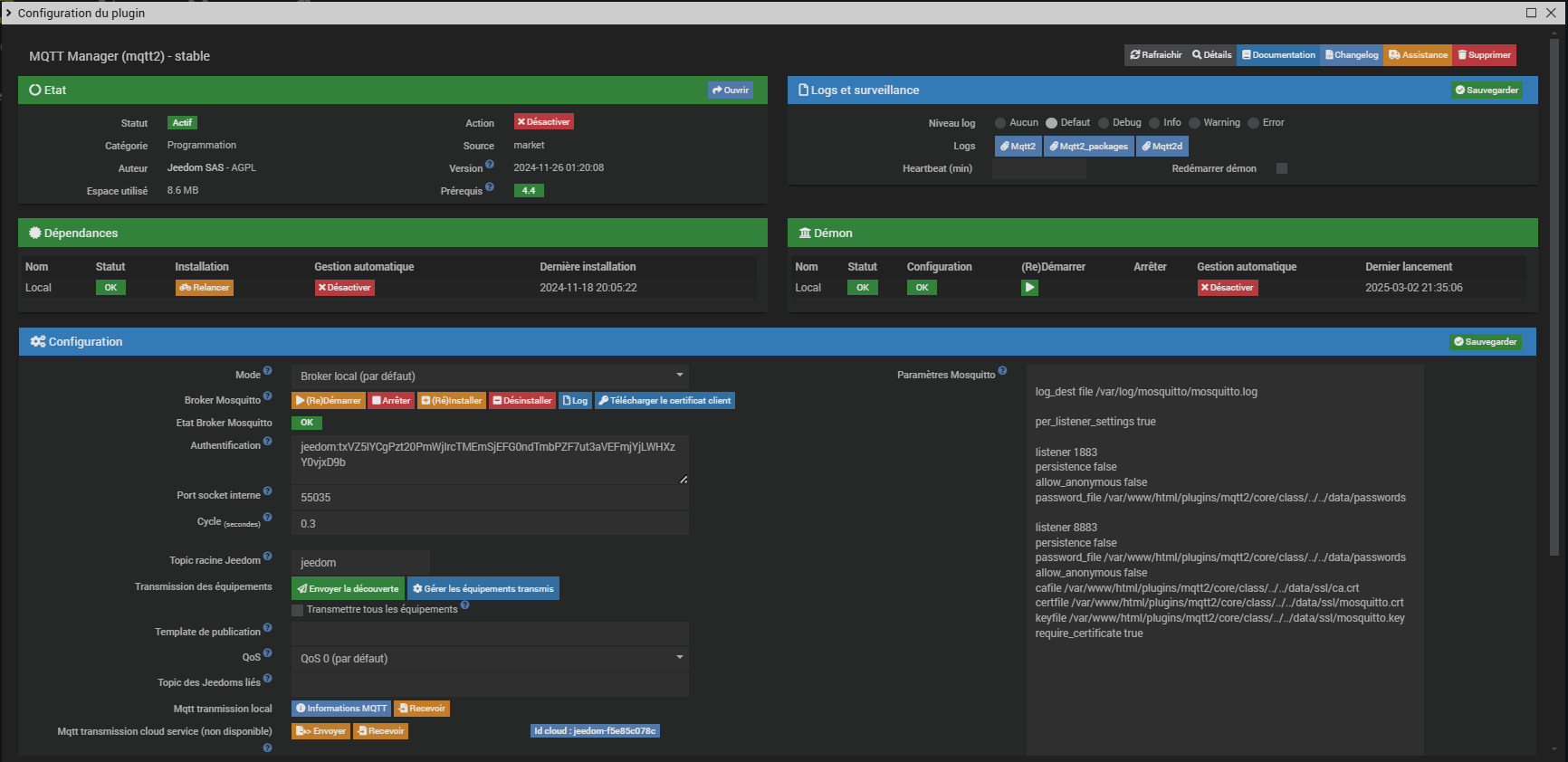The image size is (1568, 762).
Task: Download the client certificate
Action: 664,401
